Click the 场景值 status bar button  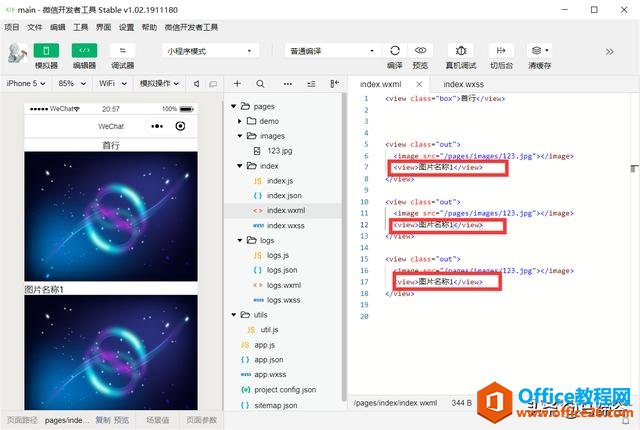tap(157, 420)
